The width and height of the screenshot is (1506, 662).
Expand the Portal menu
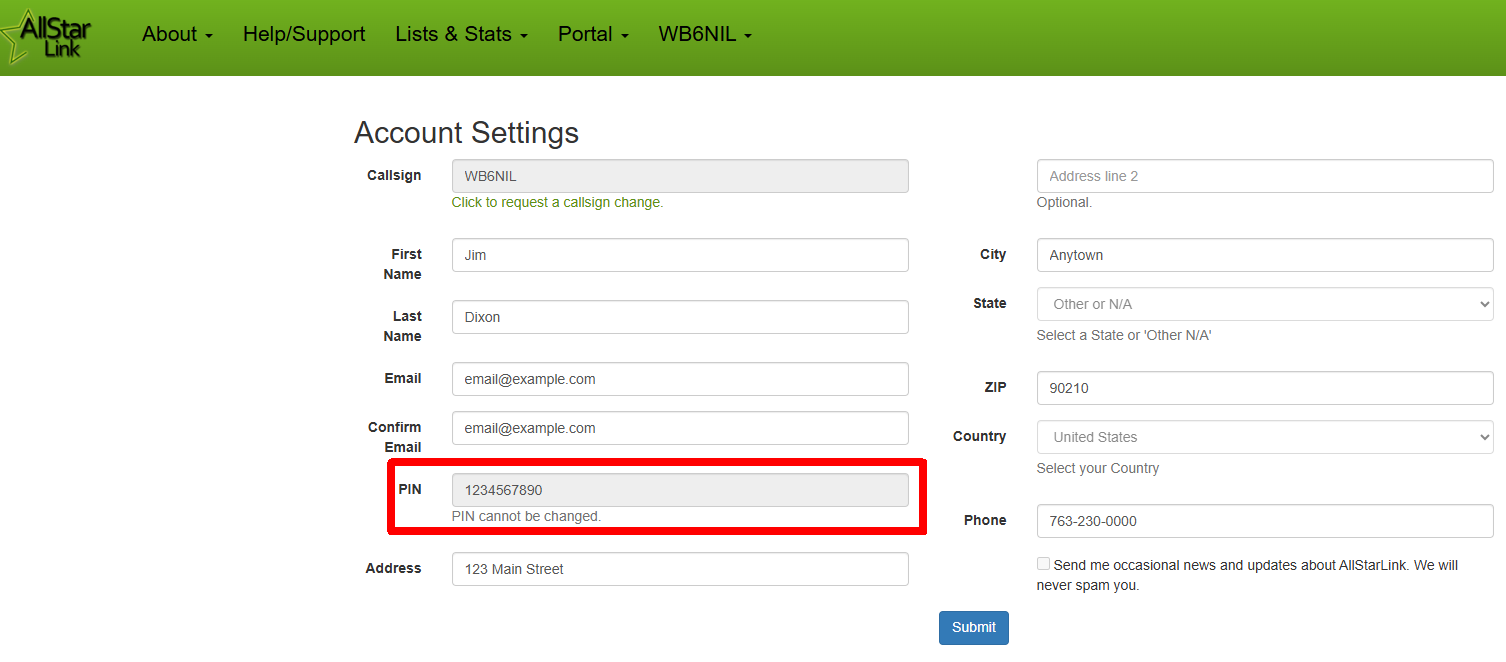click(x=594, y=34)
